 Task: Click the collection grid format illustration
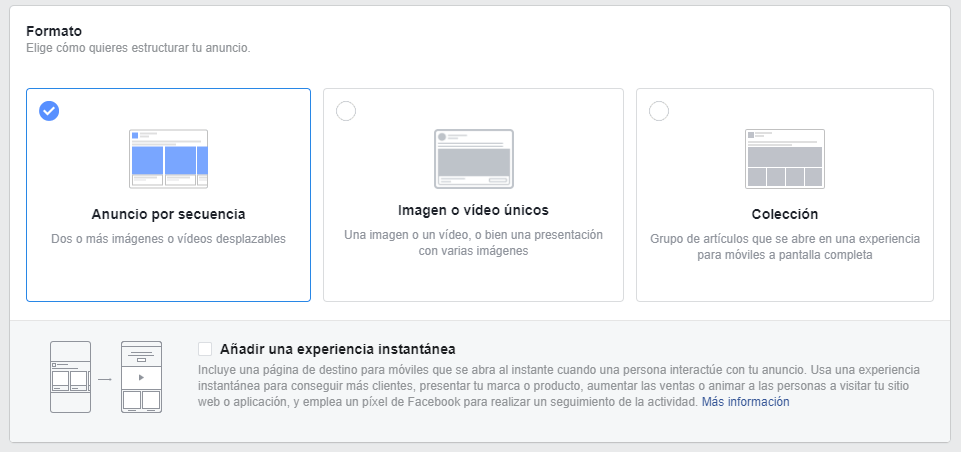pos(784,159)
